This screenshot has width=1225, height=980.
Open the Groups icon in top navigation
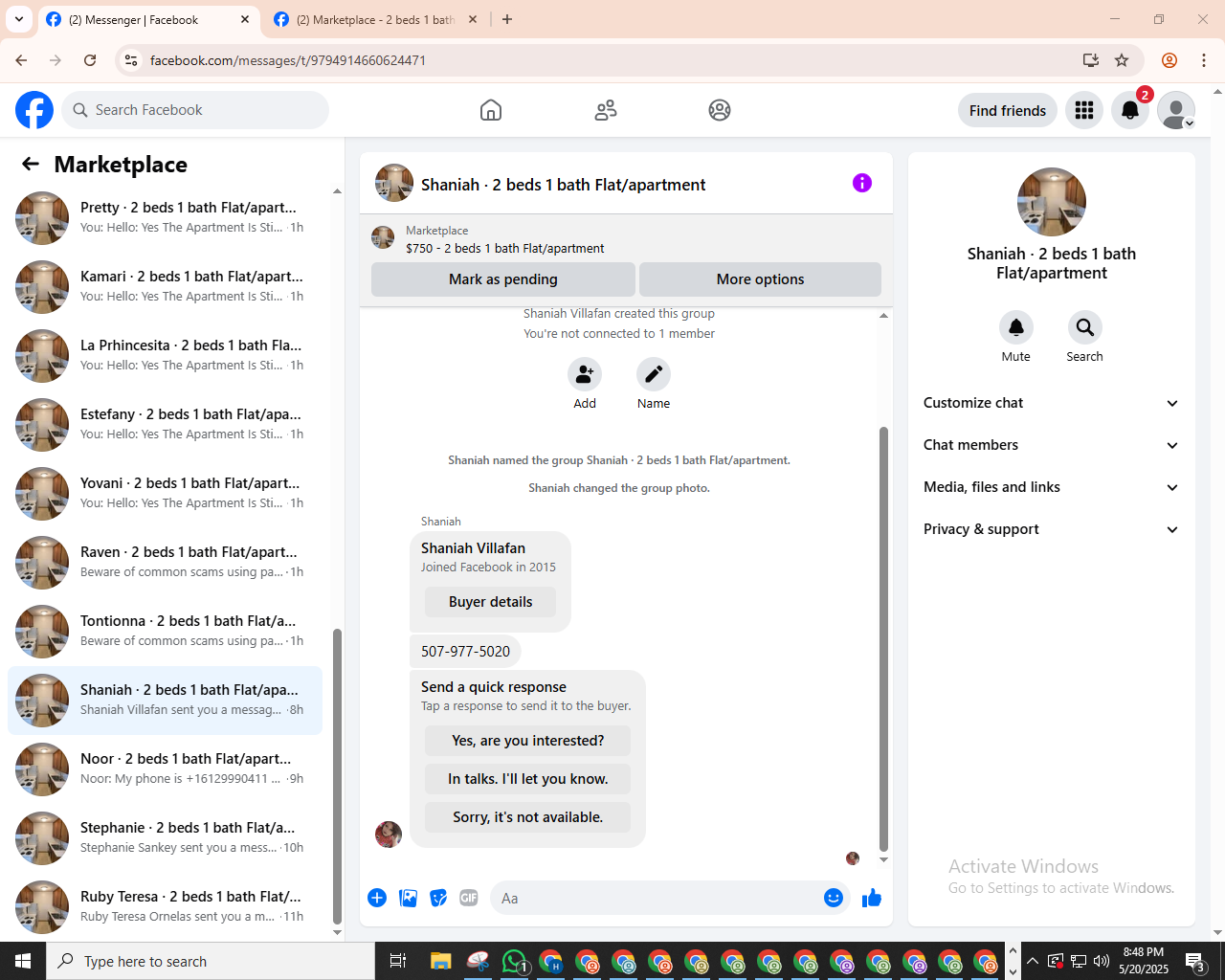pos(720,110)
